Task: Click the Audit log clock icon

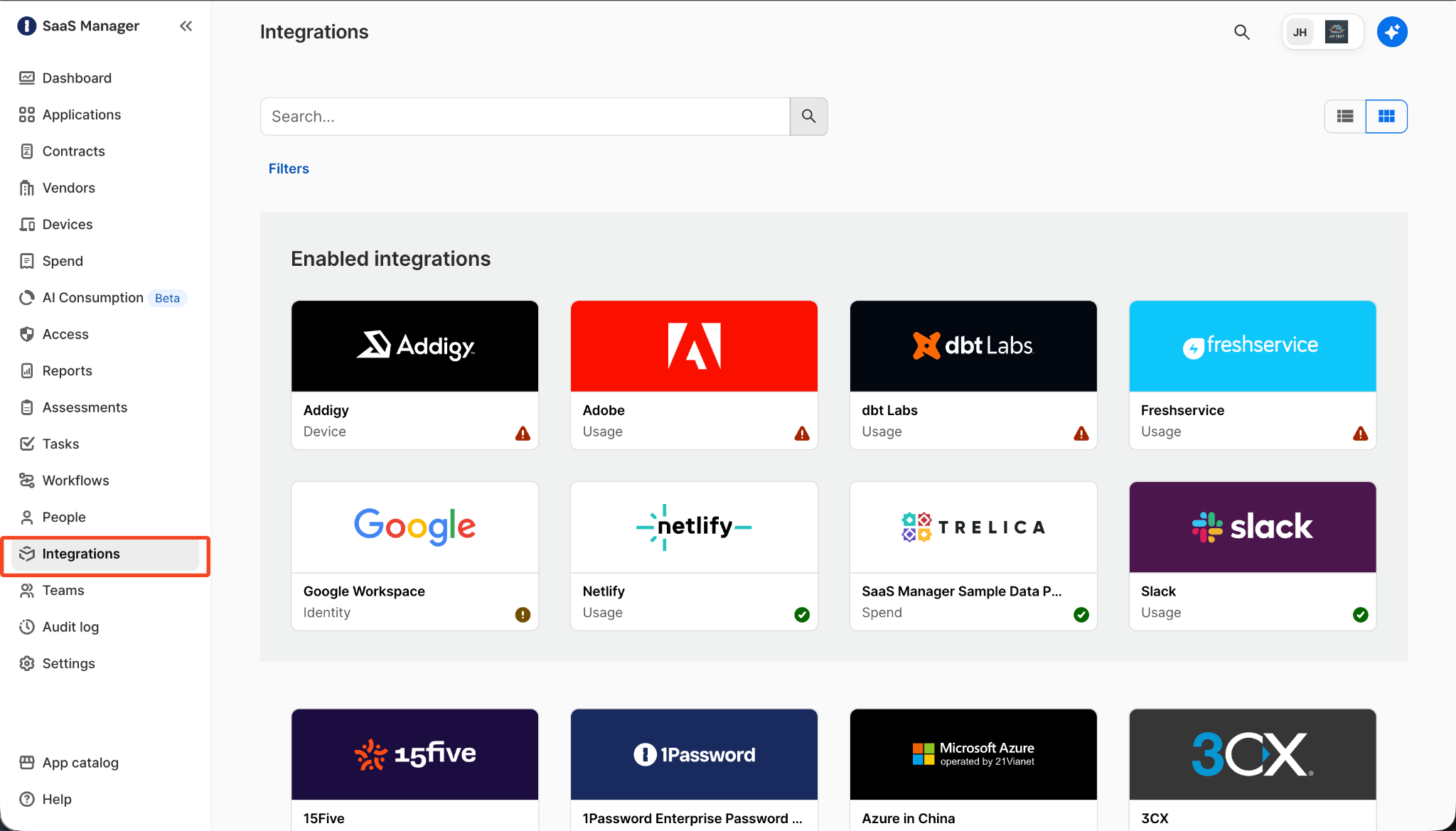Action: click(27, 627)
